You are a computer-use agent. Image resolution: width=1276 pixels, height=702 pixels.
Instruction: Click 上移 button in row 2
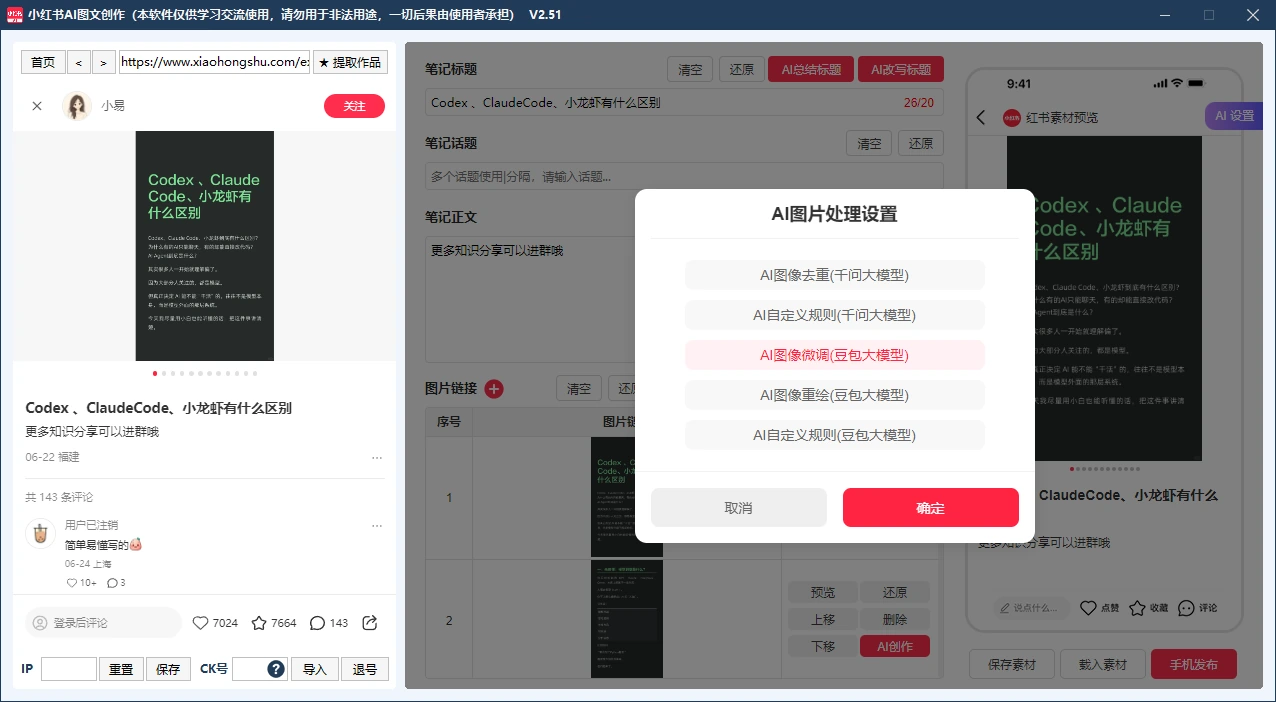823,619
